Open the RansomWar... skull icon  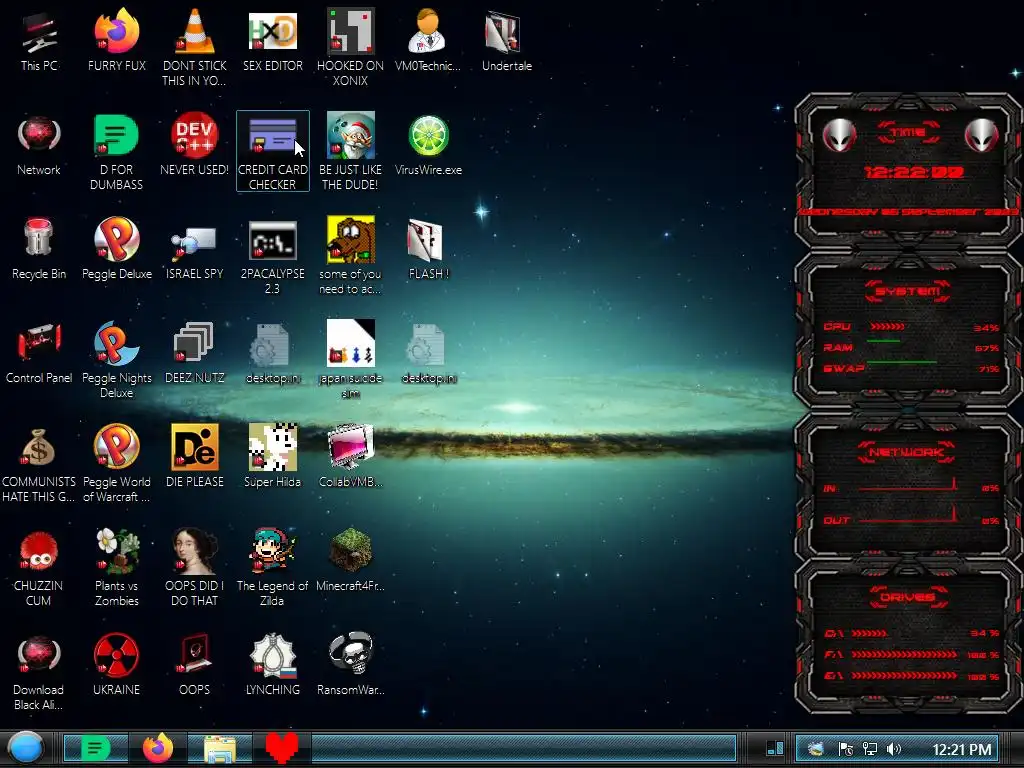click(350, 664)
